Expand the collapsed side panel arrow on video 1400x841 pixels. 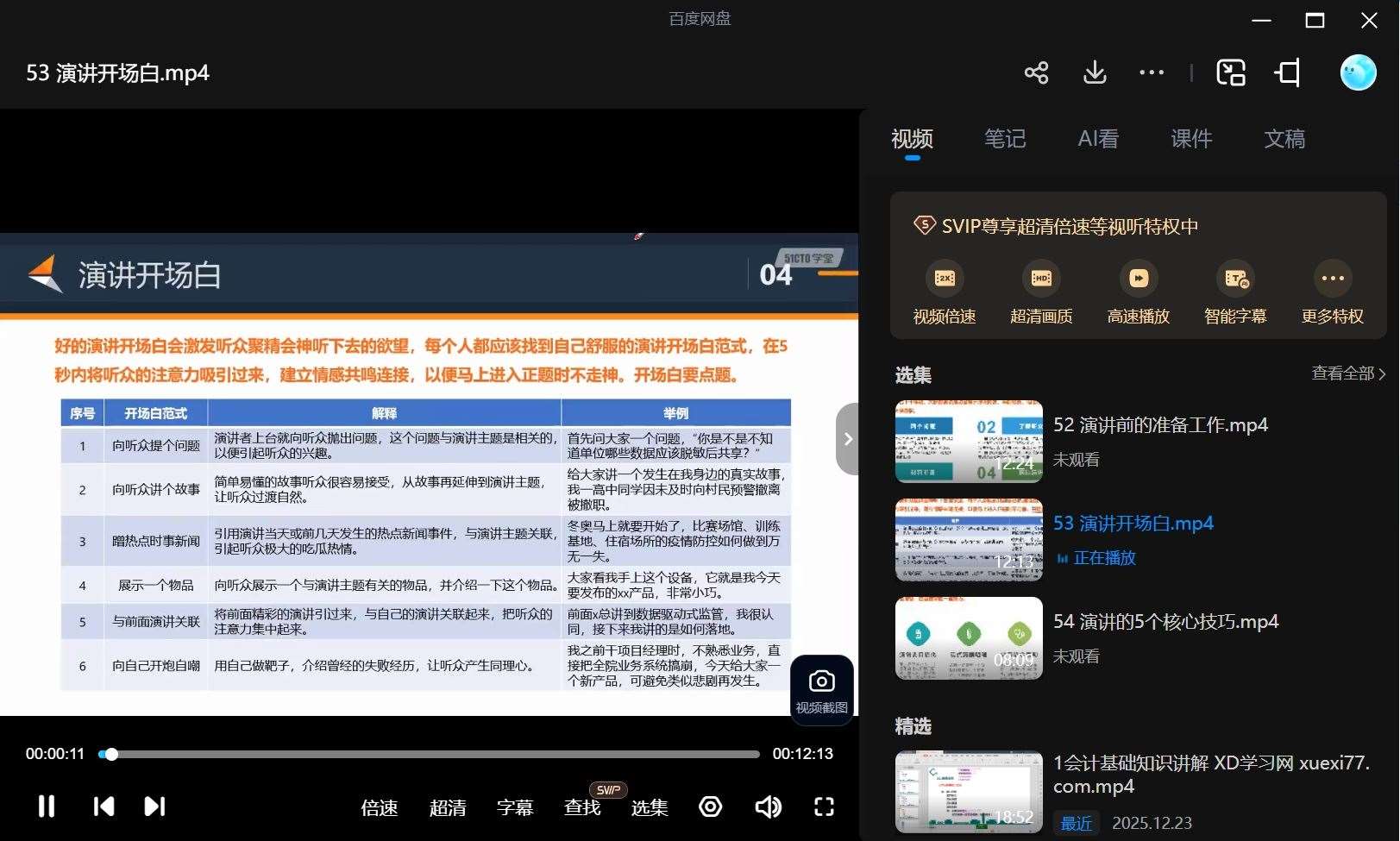pos(847,438)
